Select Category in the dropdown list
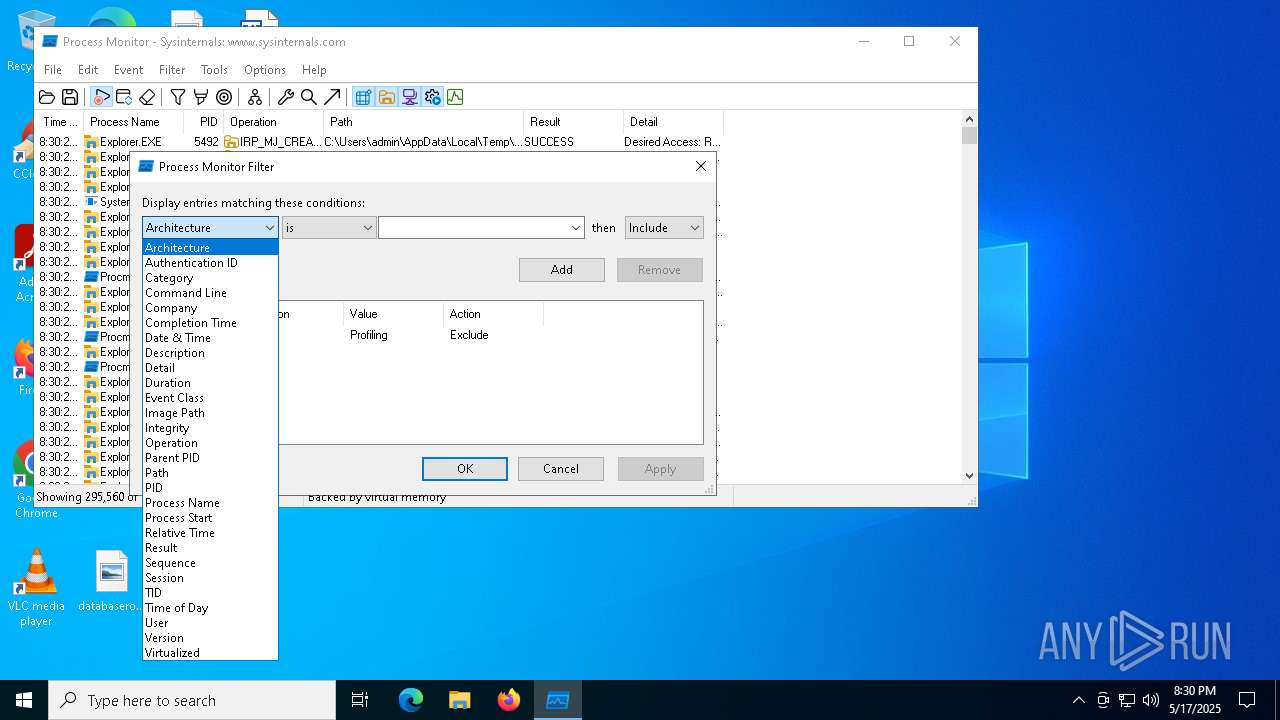The height and width of the screenshot is (720, 1280). point(210,278)
